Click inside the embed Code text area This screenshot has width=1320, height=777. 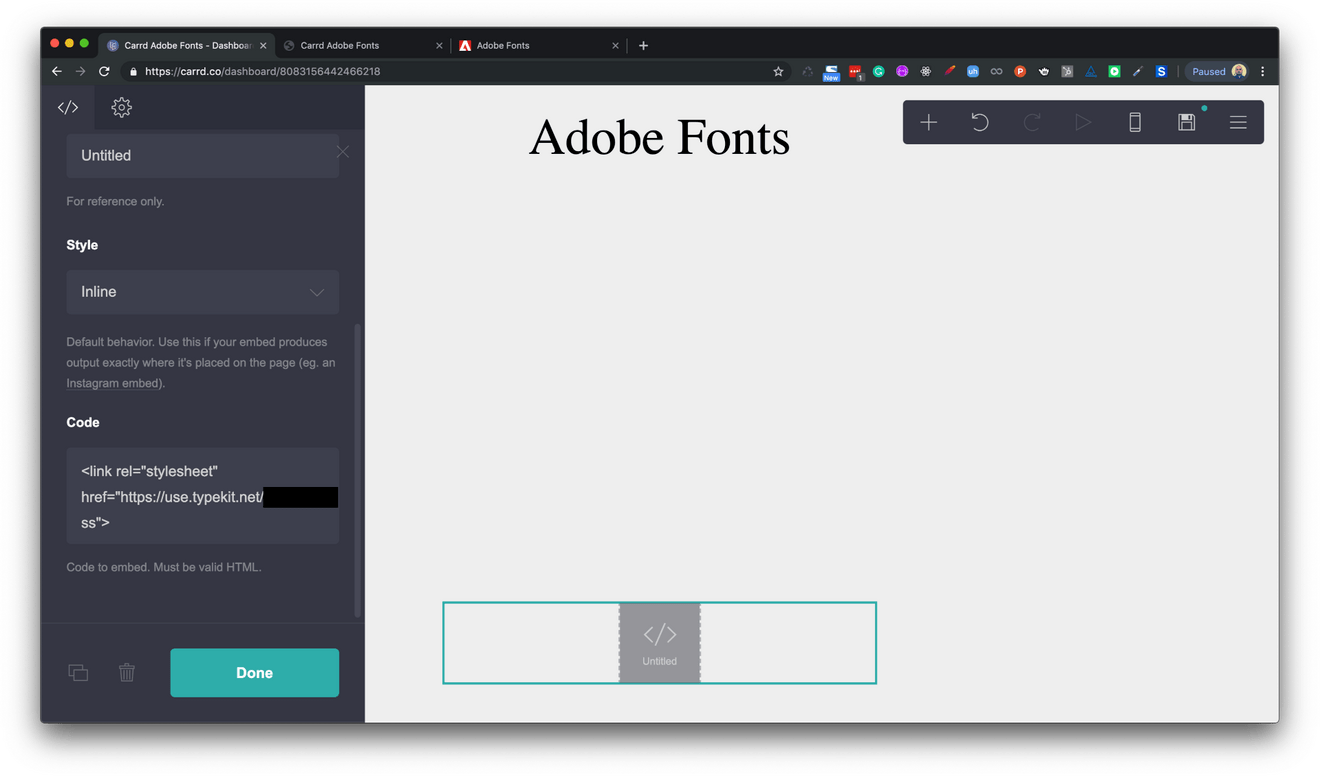pos(203,496)
